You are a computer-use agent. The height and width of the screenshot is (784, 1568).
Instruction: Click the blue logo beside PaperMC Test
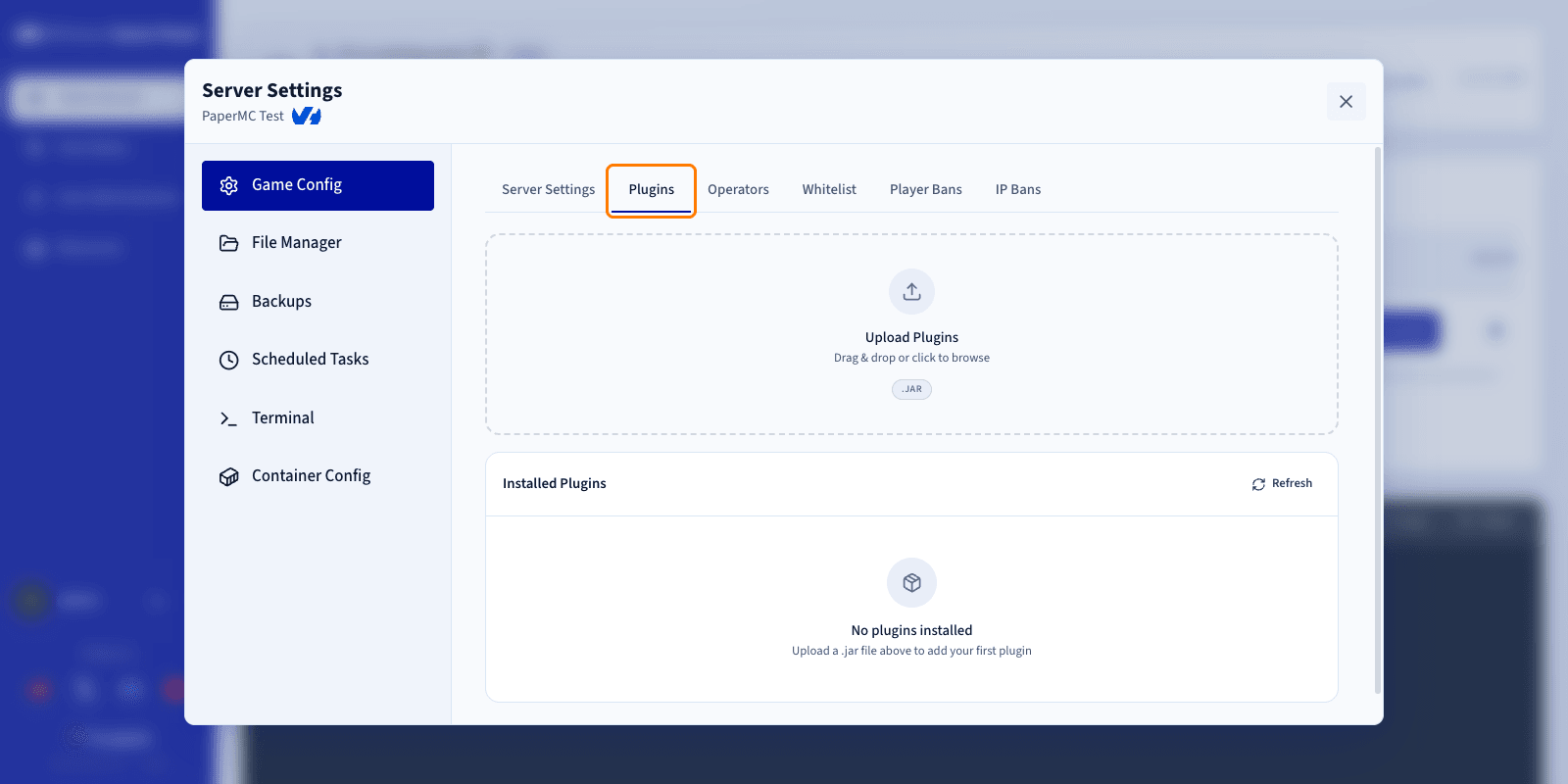pyautogui.click(x=307, y=116)
